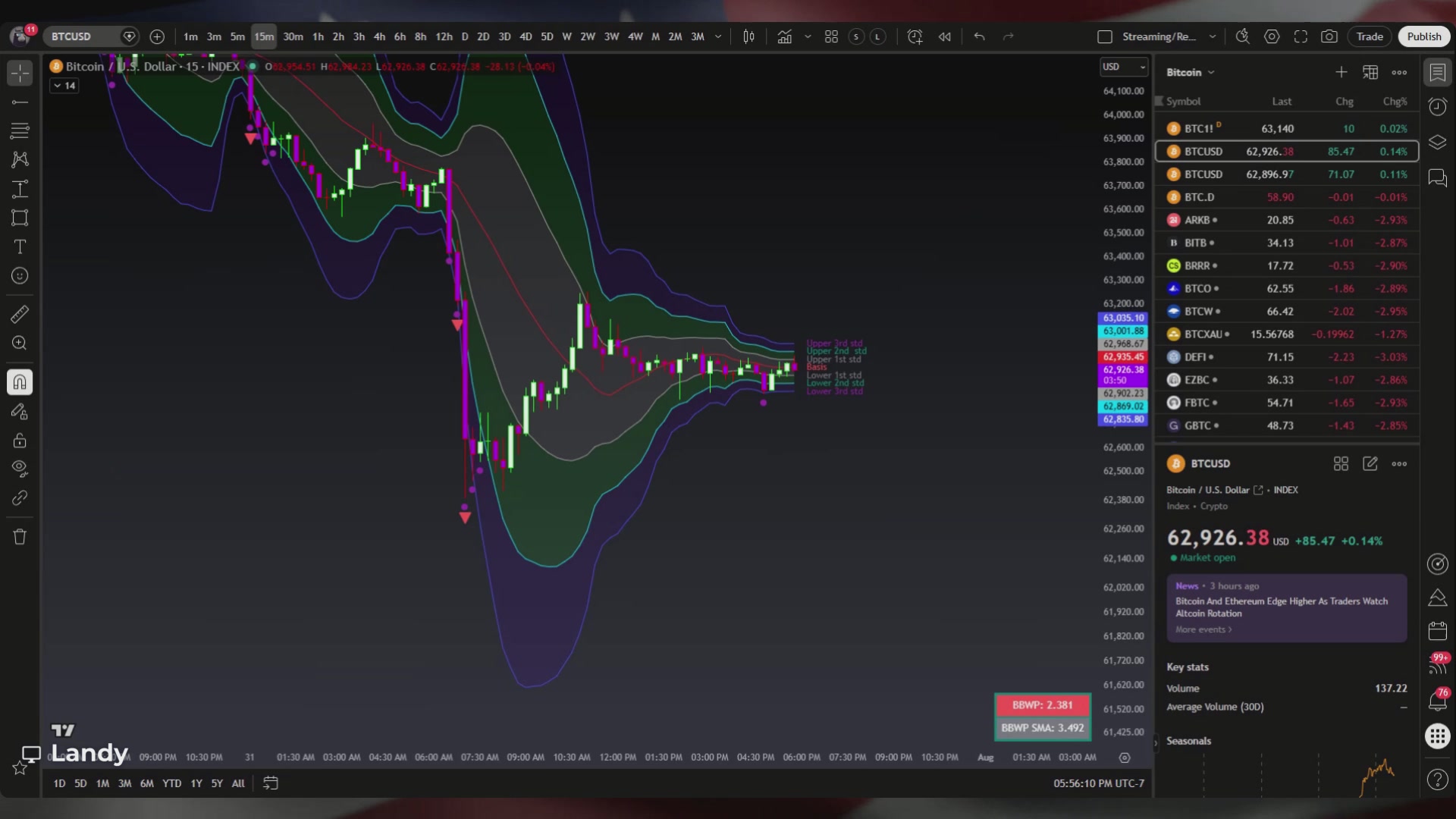Open the indicator templates dropdown arrow
The height and width of the screenshot is (819, 1456).
(808, 36)
